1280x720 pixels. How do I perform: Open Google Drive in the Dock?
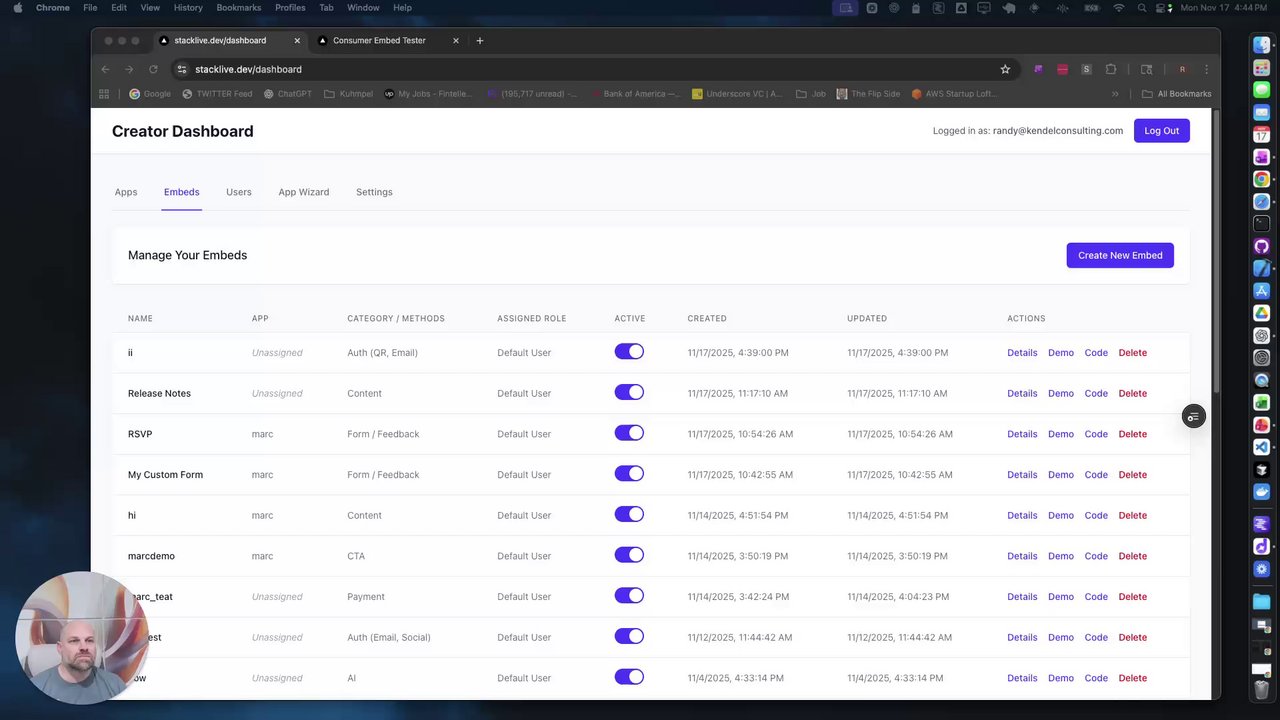coord(1262,313)
